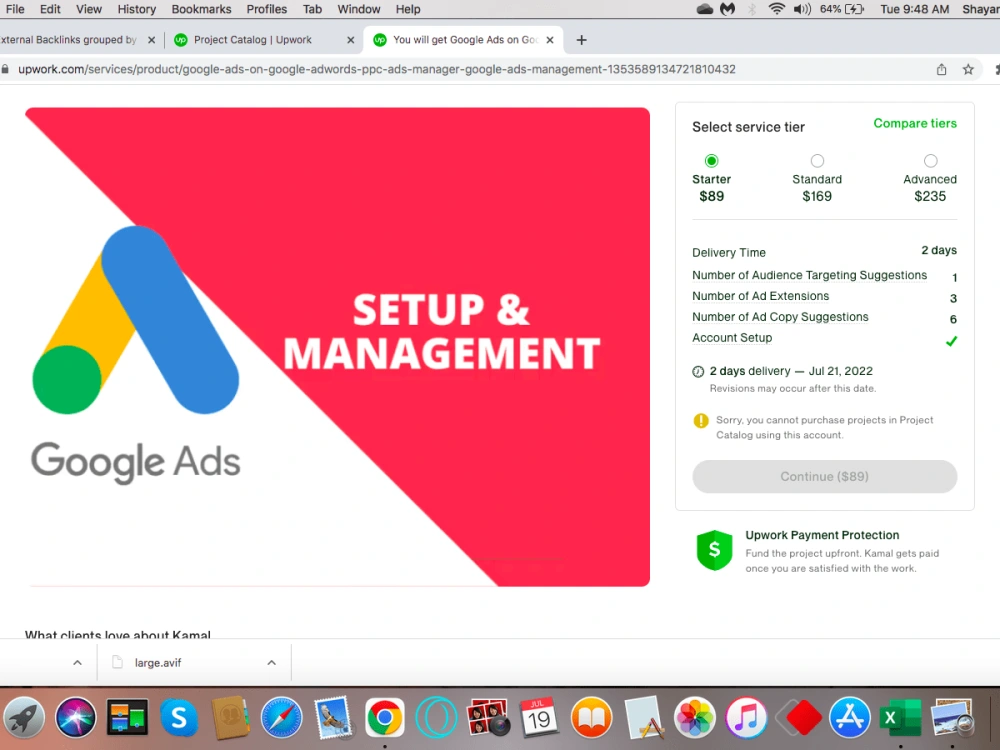Open the App Store from dock

click(849, 717)
